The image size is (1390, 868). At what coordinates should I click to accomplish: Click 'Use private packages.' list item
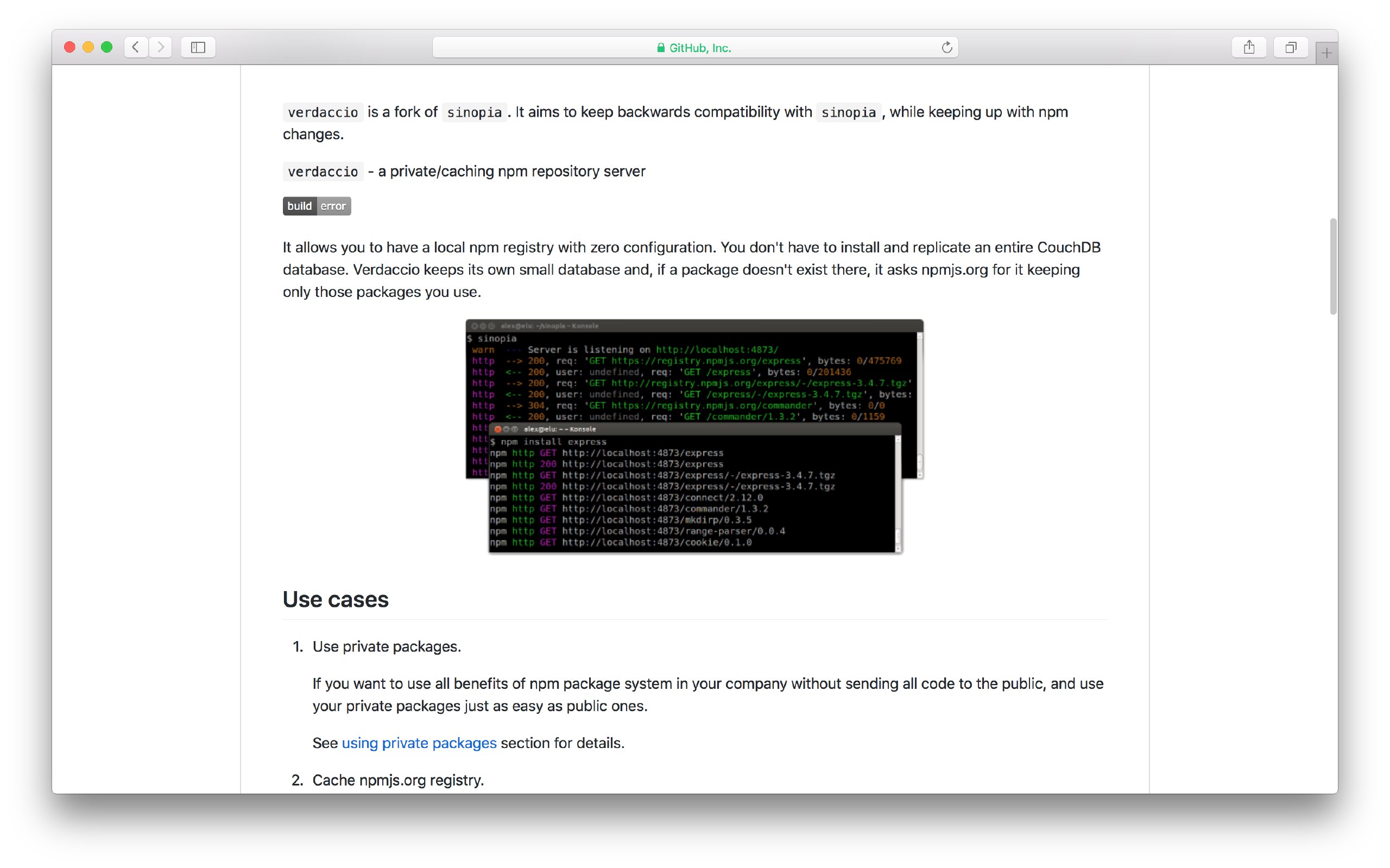click(x=387, y=647)
